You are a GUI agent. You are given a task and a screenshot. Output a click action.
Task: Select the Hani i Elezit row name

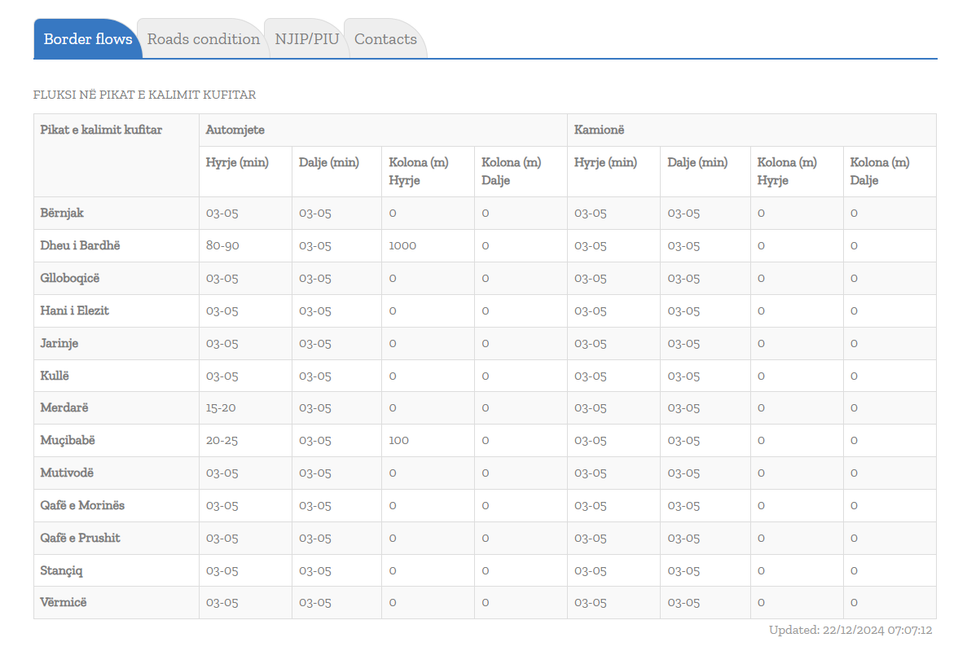(x=75, y=311)
